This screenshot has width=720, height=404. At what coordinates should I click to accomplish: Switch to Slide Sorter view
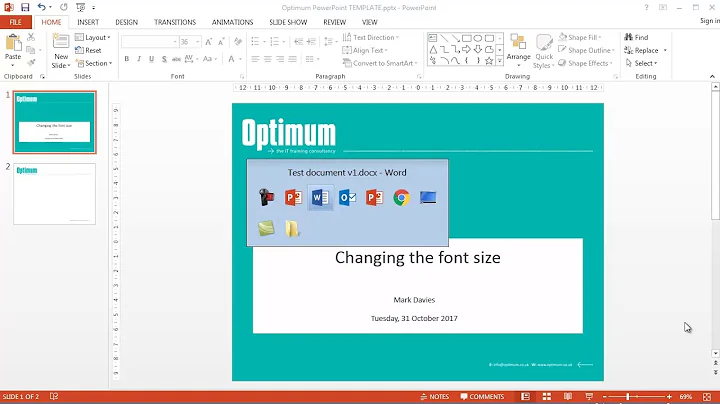click(546, 397)
